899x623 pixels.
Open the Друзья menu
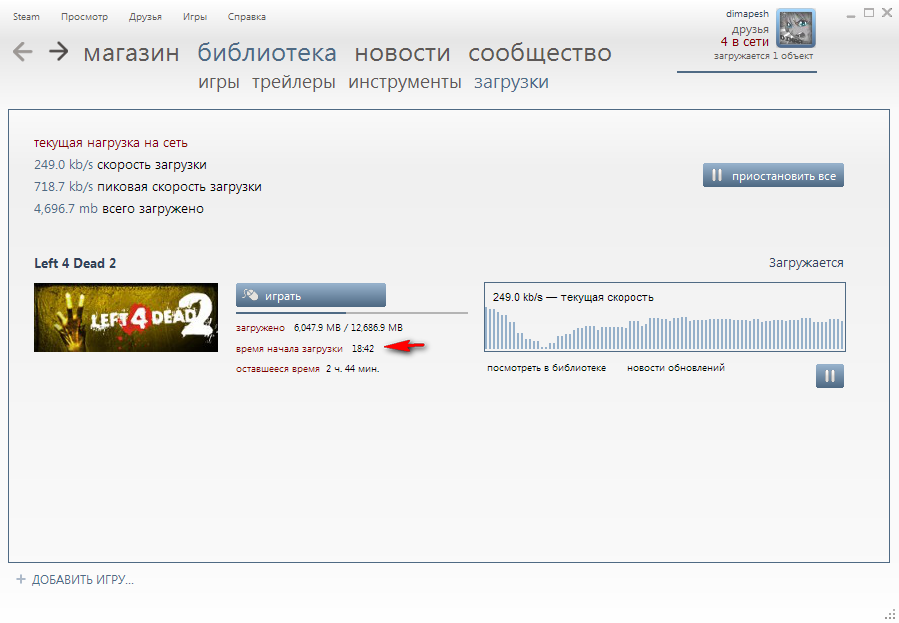(x=145, y=17)
